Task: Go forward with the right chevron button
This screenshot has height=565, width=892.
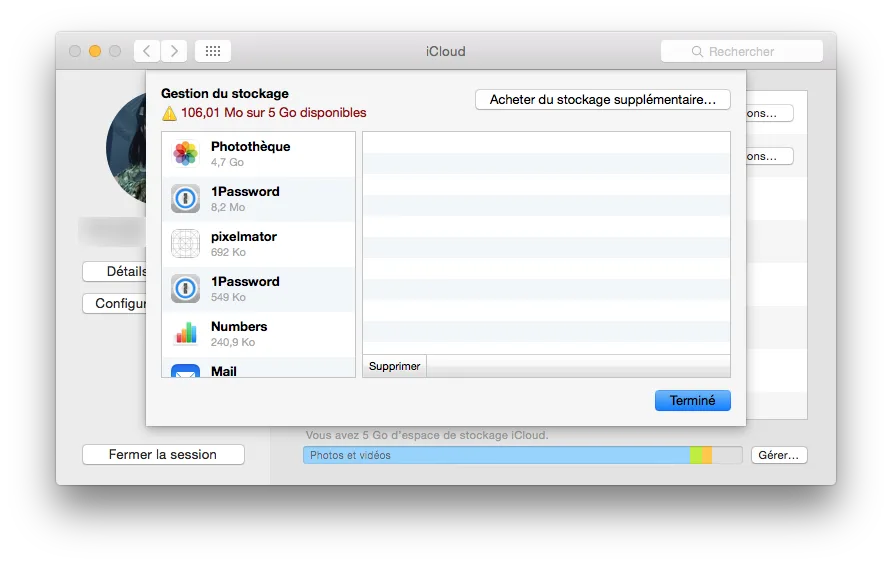Action: [174, 51]
